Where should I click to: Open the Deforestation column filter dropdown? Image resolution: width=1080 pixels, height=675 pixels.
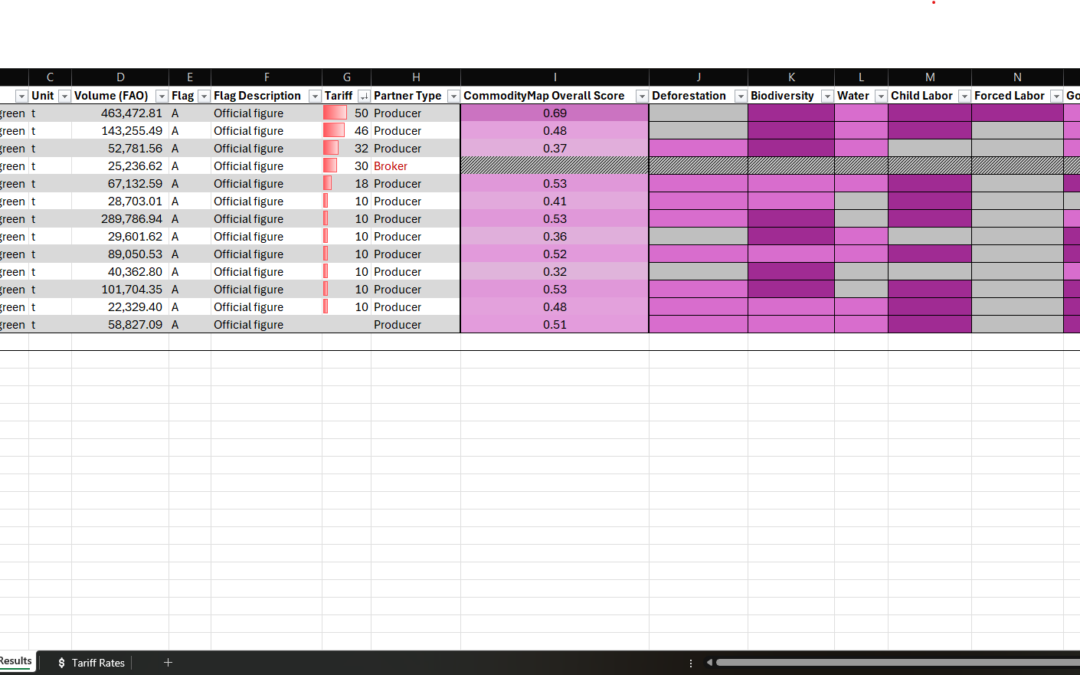tap(740, 96)
